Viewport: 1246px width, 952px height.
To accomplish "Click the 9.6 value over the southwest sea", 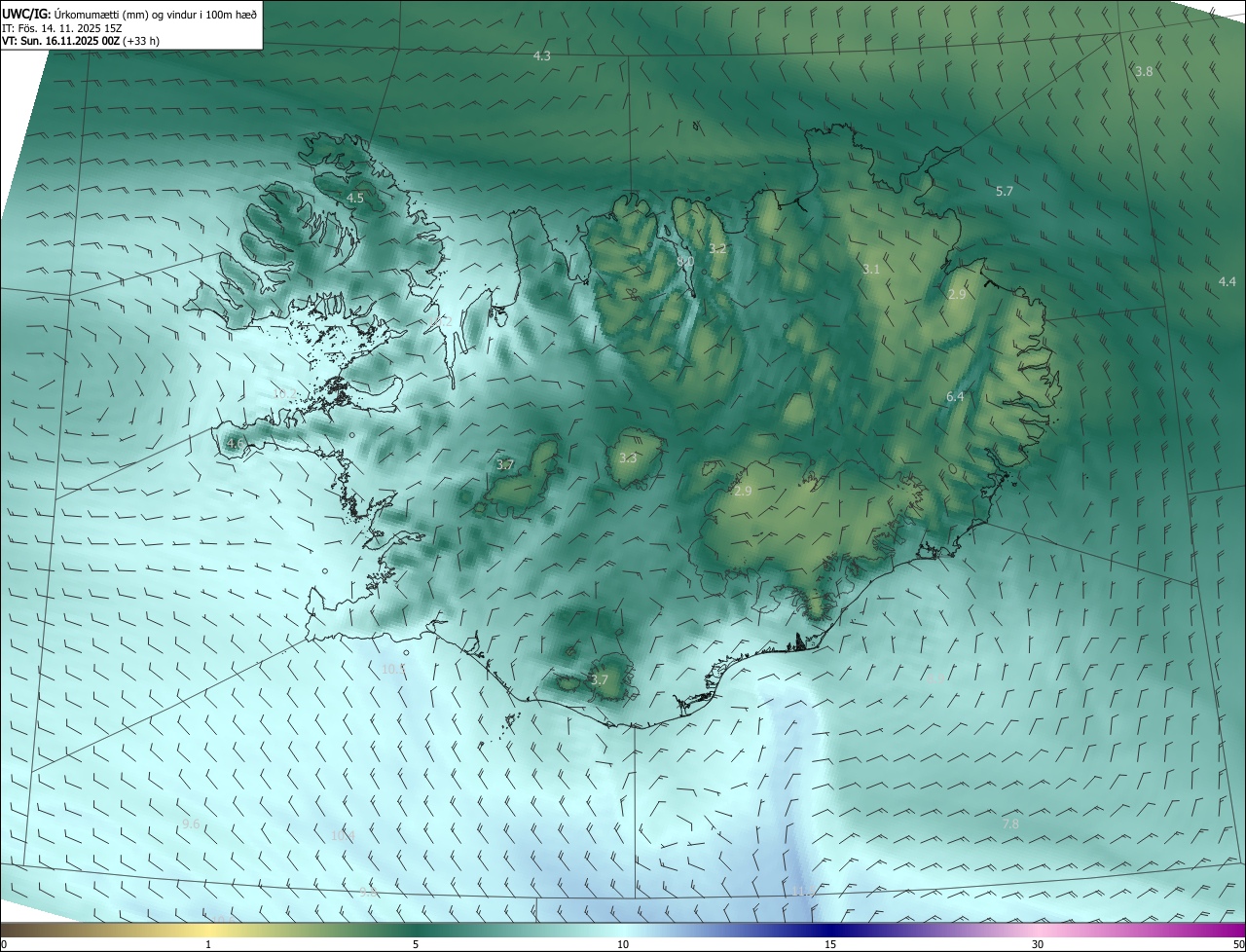I will pyautogui.click(x=191, y=824).
